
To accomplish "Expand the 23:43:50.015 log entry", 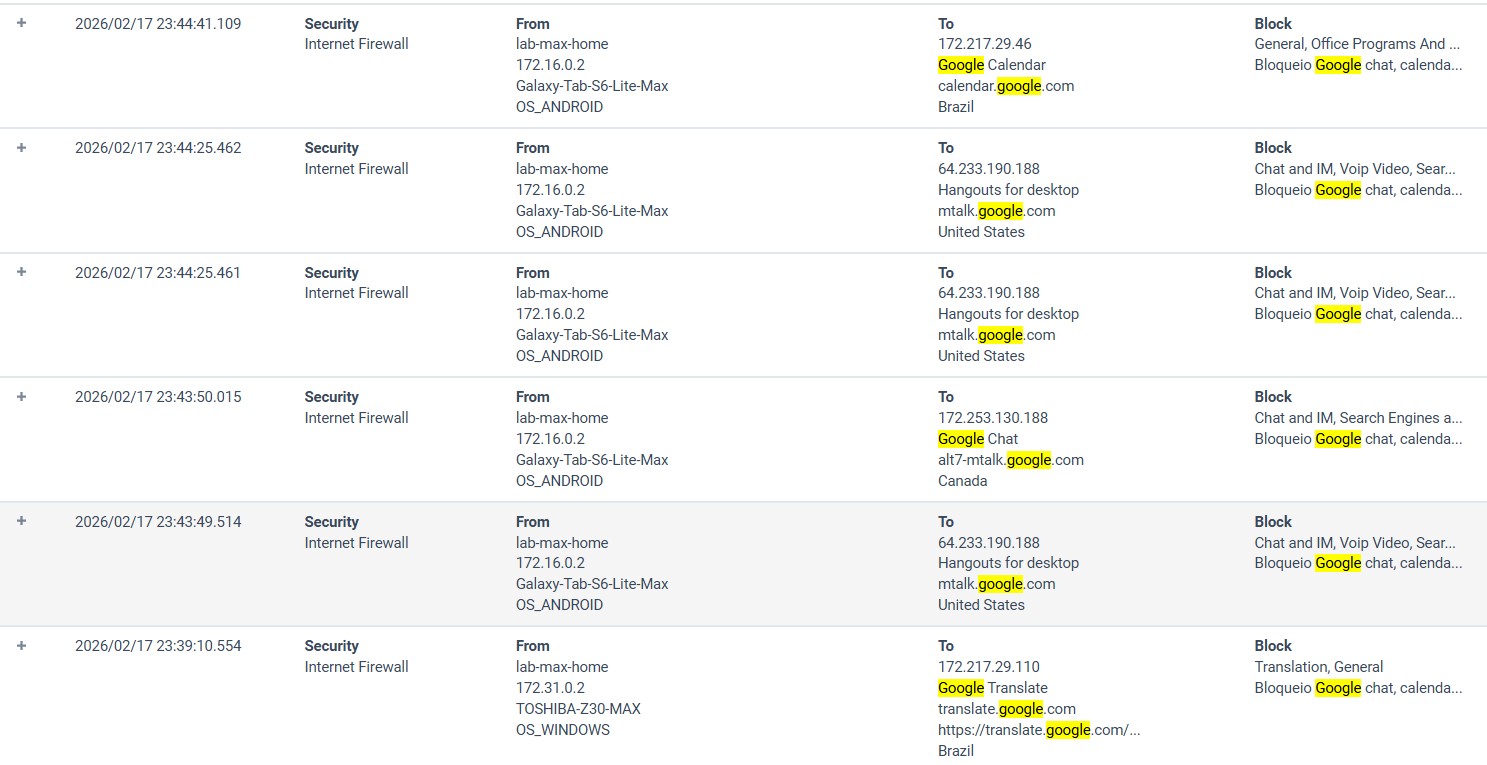I will tap(21, 396).
